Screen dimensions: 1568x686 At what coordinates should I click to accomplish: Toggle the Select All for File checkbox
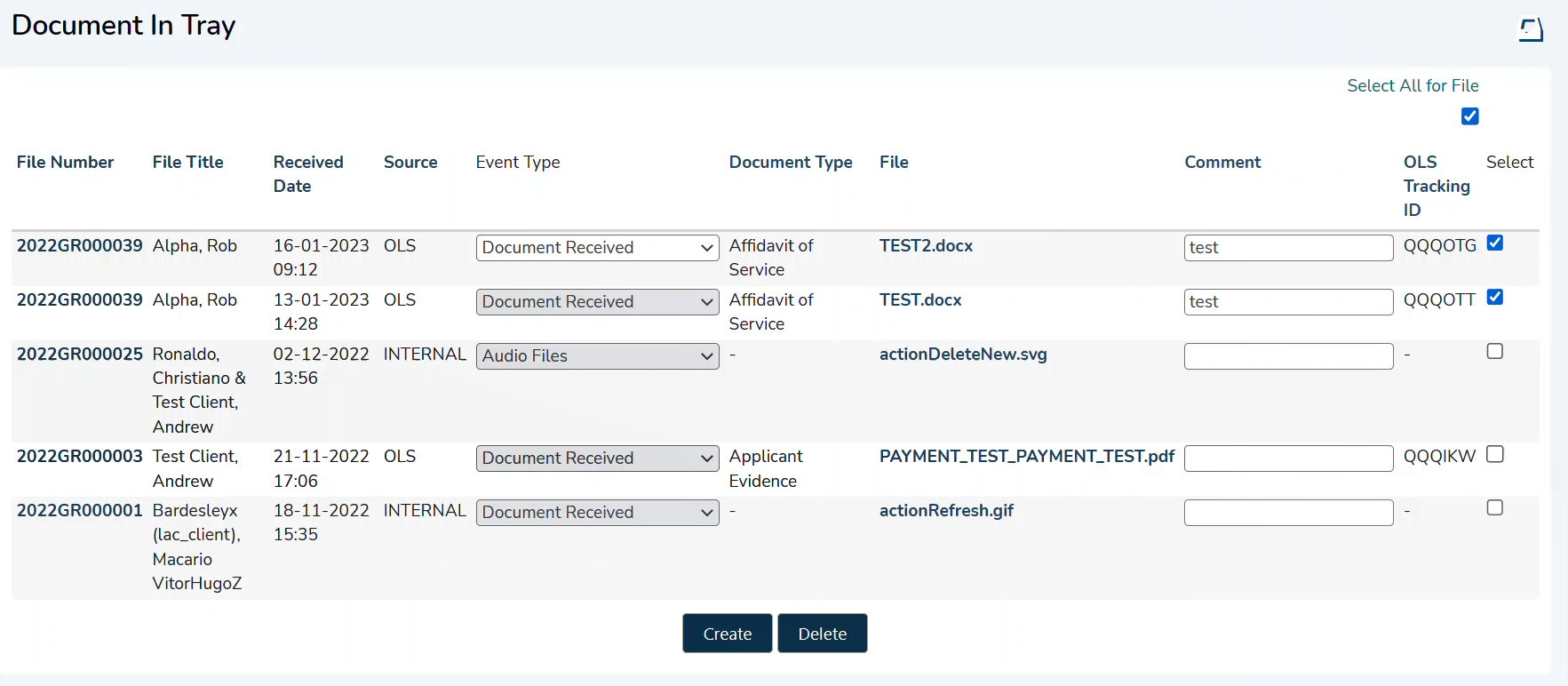[1470, 116]
